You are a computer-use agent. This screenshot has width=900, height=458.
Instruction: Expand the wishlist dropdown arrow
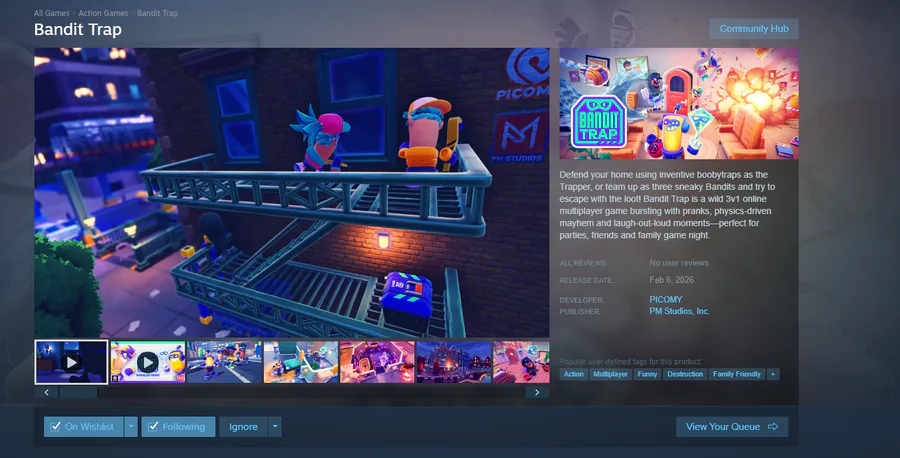[x=131, y=426]
